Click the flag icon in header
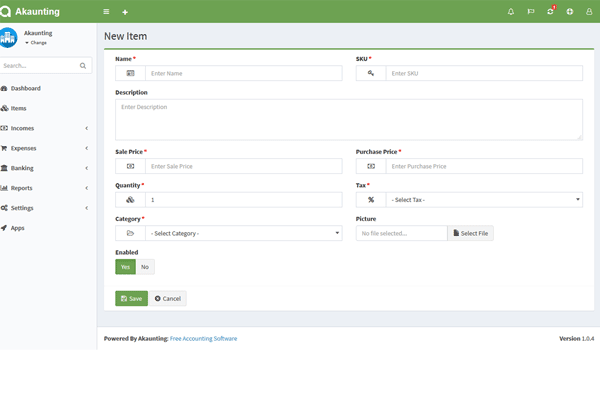 pos(531,12)
